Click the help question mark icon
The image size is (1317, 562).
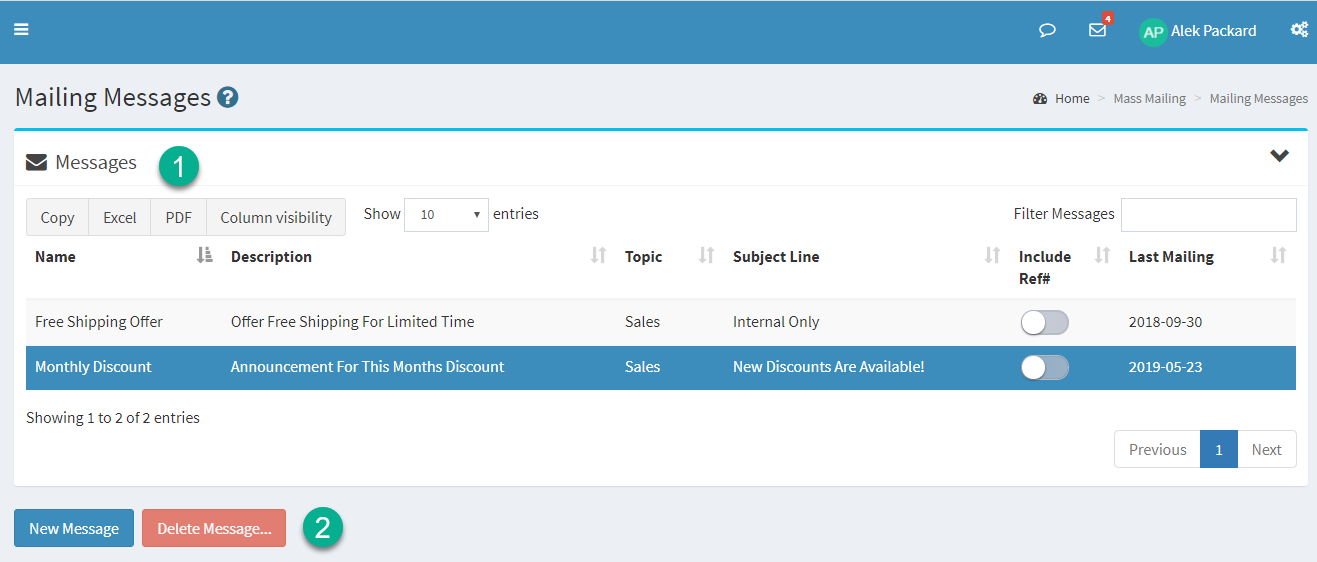[x=228, y=97]
